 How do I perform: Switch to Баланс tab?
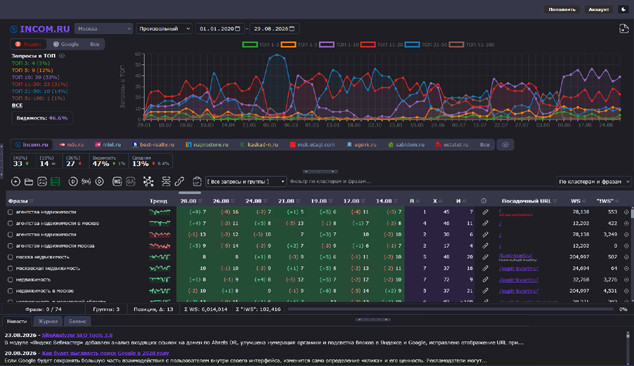77,321
